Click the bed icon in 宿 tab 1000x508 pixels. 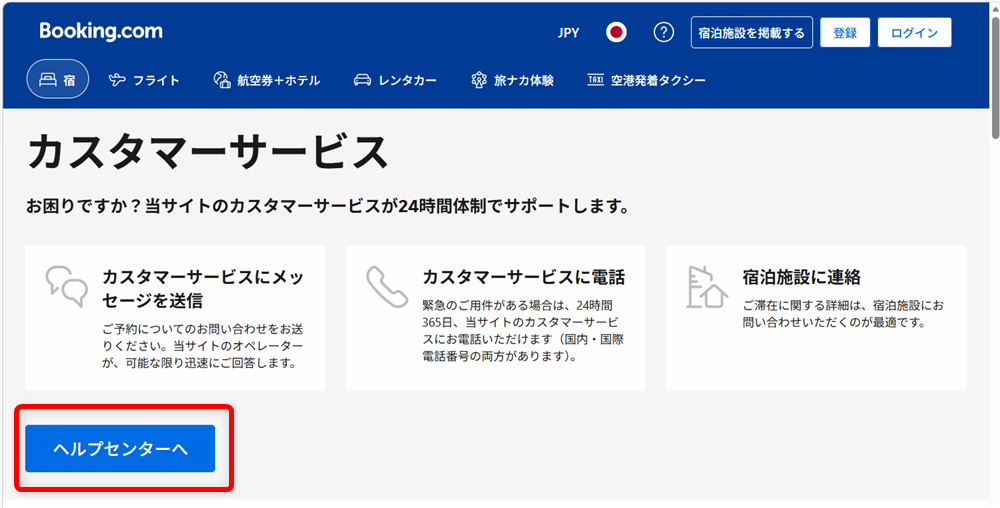click(x=47, y=80)
